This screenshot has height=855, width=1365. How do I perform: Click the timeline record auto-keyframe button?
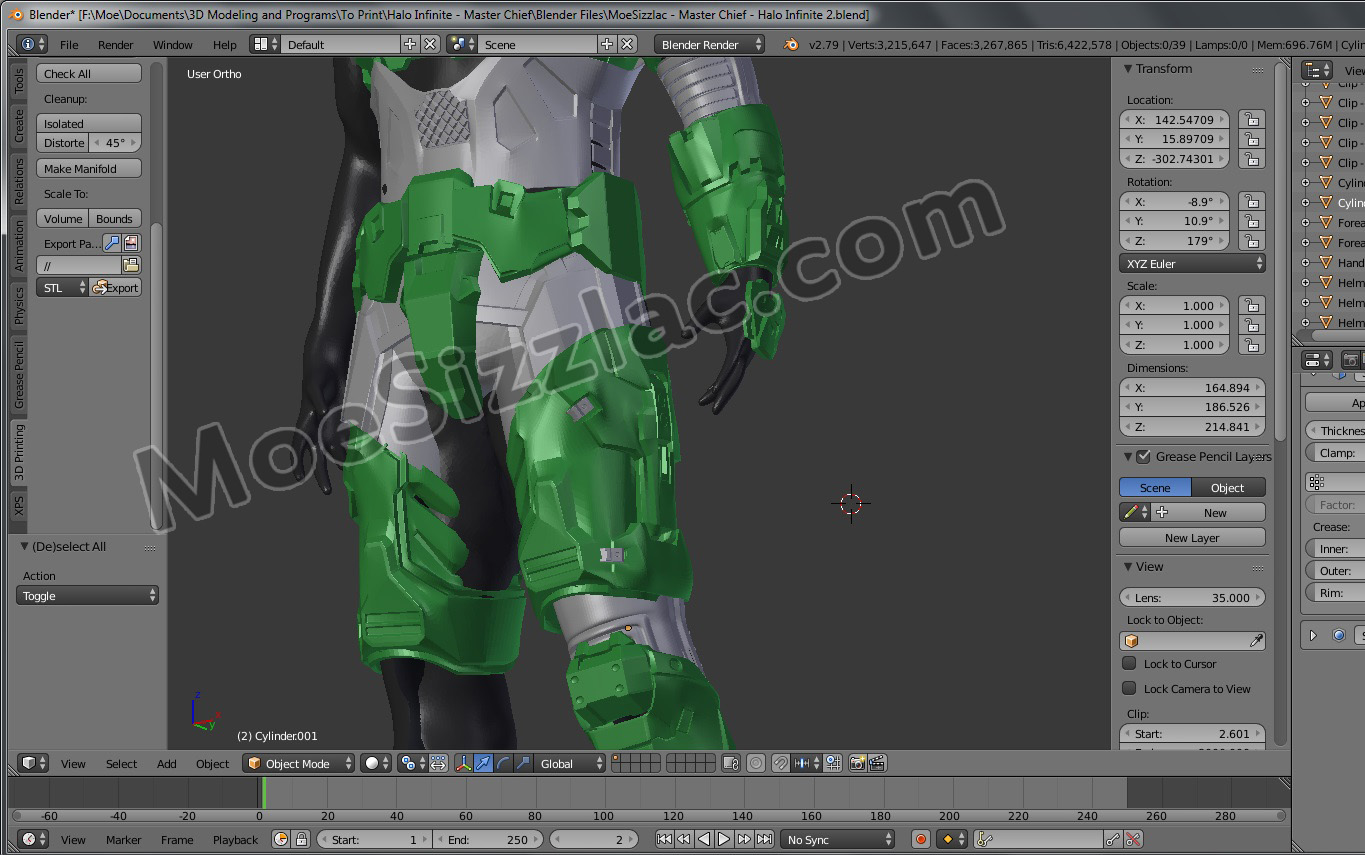[921, 840]
